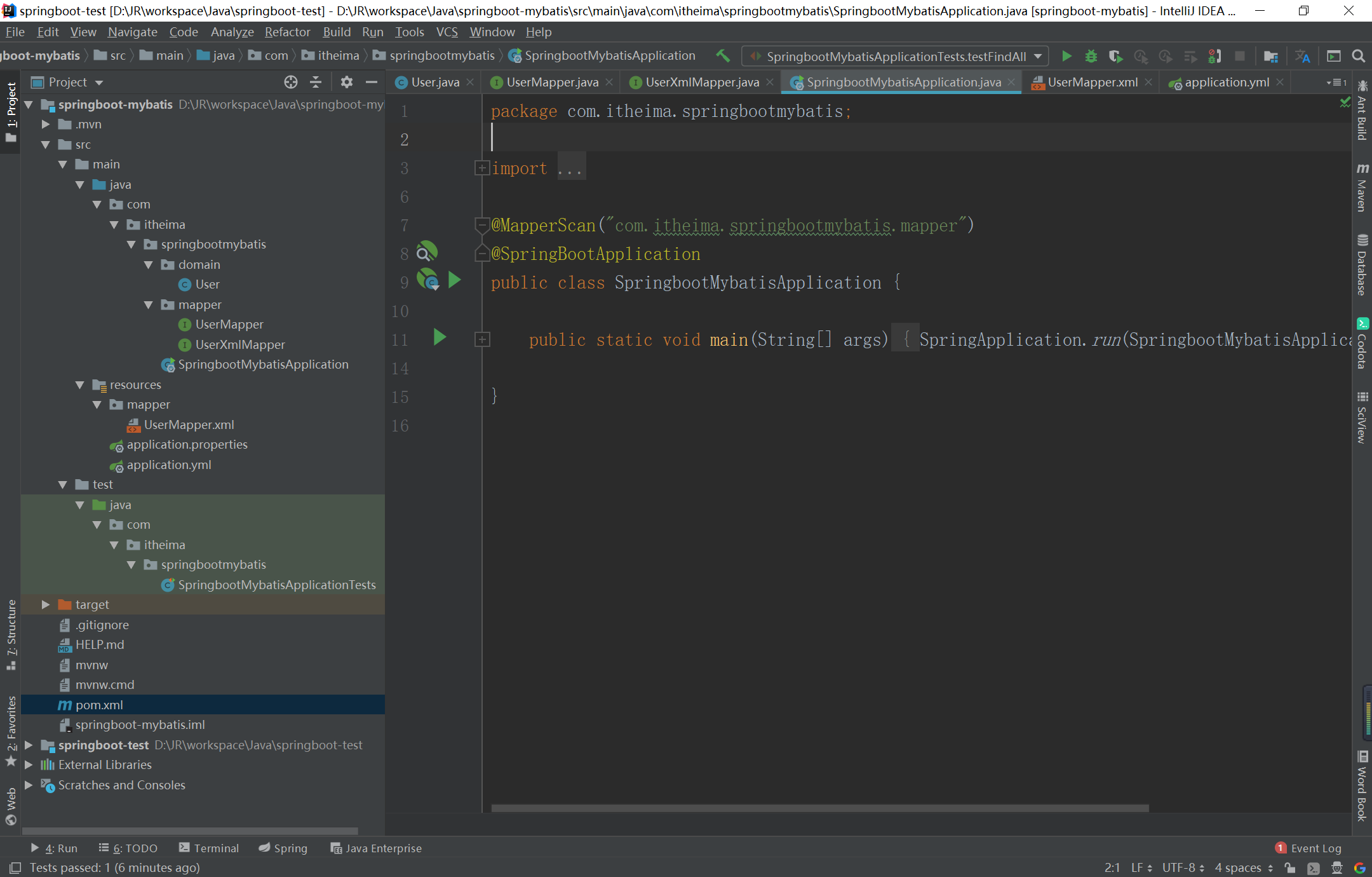Collapse the domain package
Screen dimensions: 1372x877
149,264
